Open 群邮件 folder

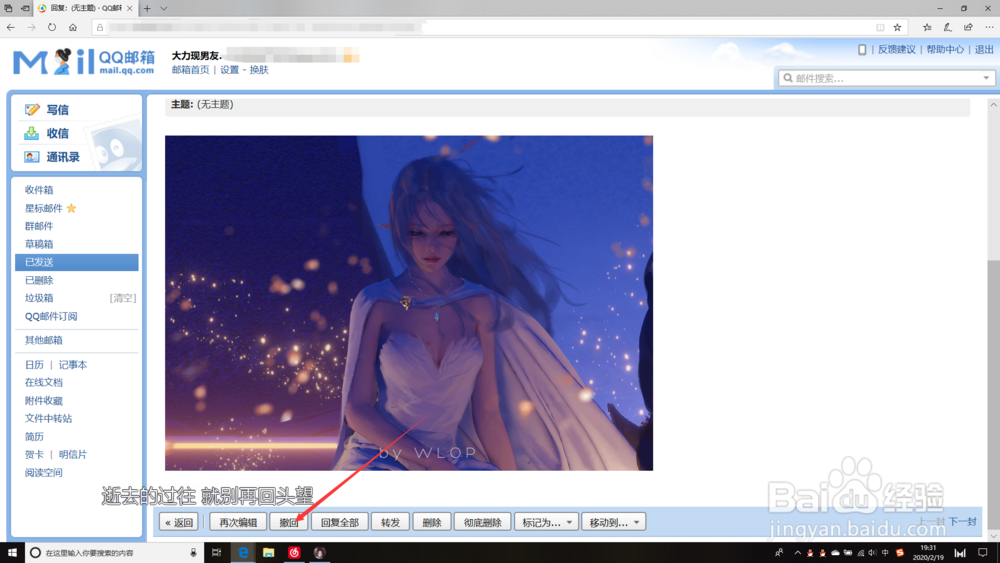(x=39, y=226)
